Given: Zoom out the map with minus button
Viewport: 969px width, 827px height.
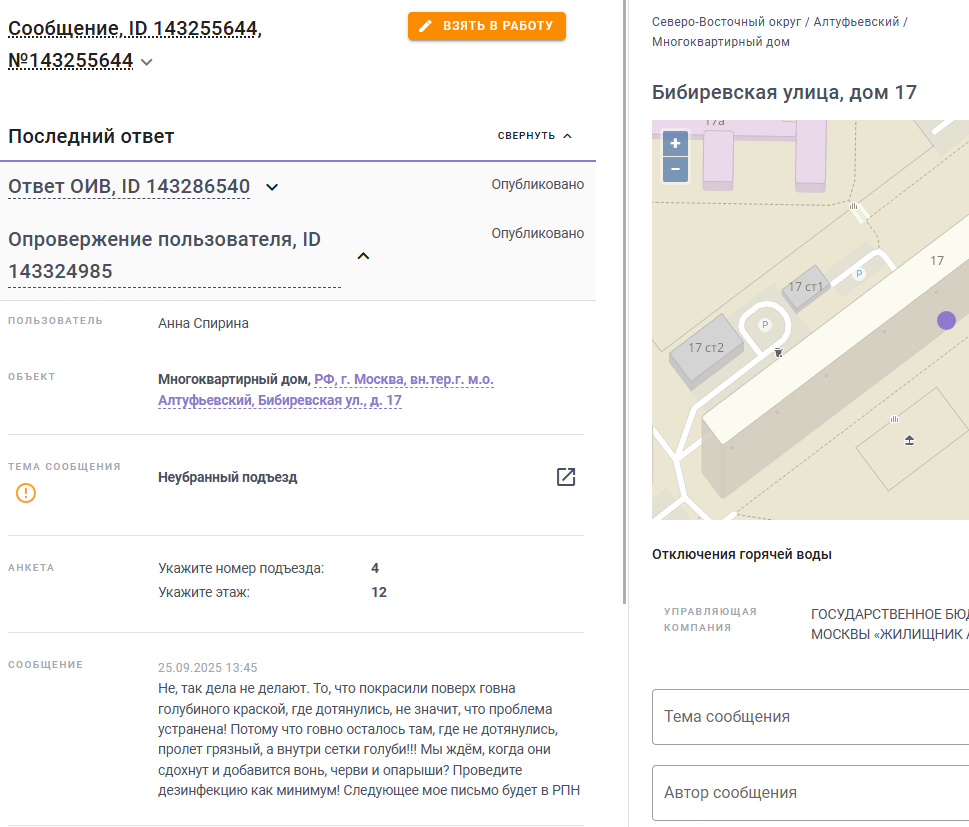Looking at the screenshot, I should click(675, 169).
